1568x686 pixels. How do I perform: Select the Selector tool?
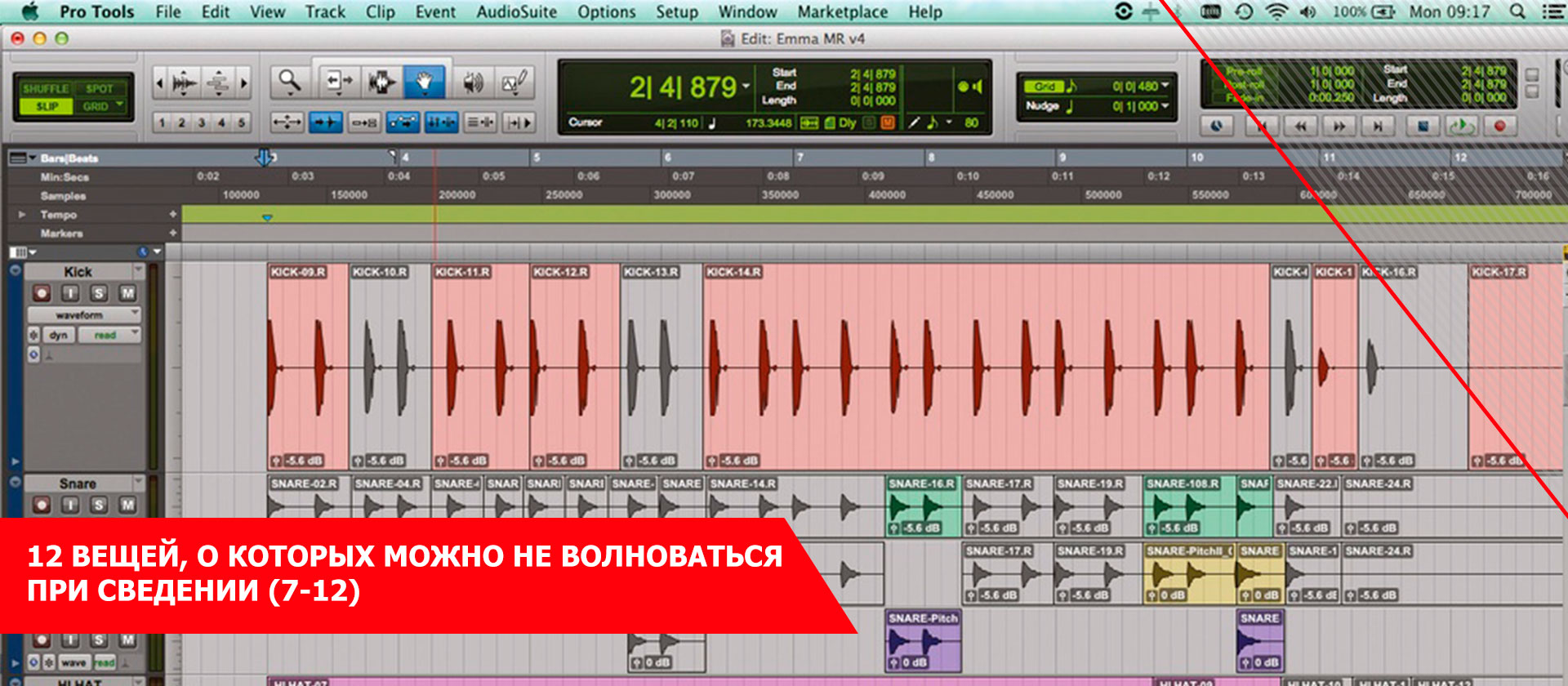pyautogui.click(x=381, y=82)
